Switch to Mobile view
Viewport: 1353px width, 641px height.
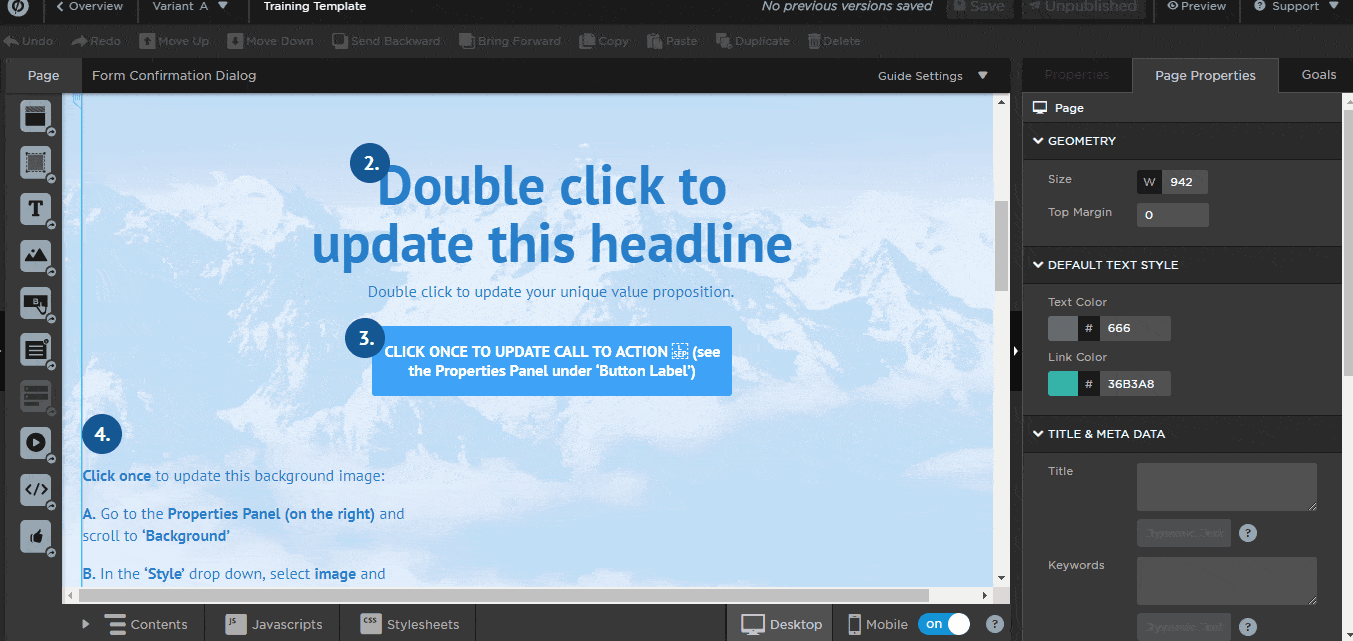click(877, 623)
